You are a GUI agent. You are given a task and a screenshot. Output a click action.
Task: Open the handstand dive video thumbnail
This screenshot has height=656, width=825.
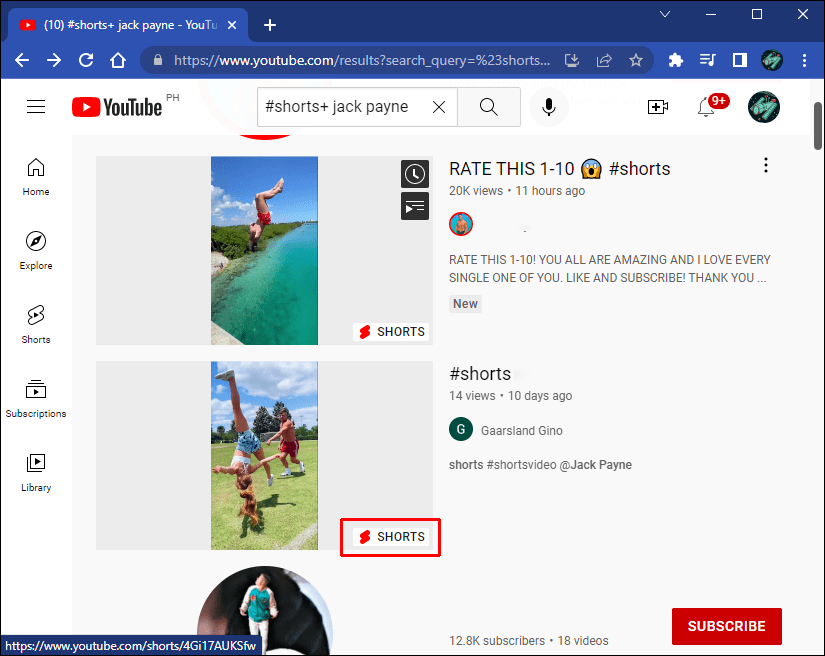tap(264, 250)
